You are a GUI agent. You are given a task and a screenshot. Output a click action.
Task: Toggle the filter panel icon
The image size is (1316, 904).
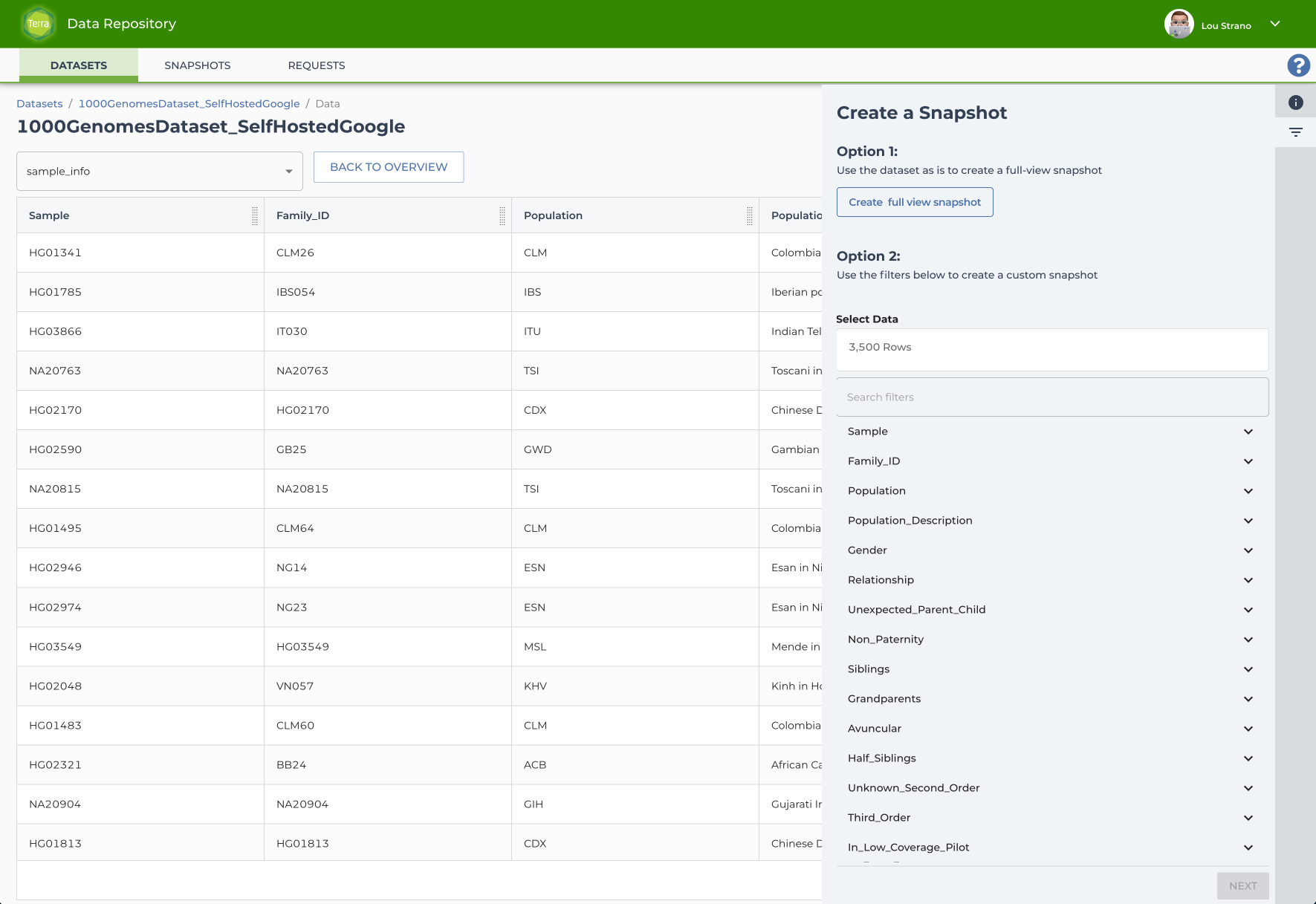click(x=1295, y=132)
